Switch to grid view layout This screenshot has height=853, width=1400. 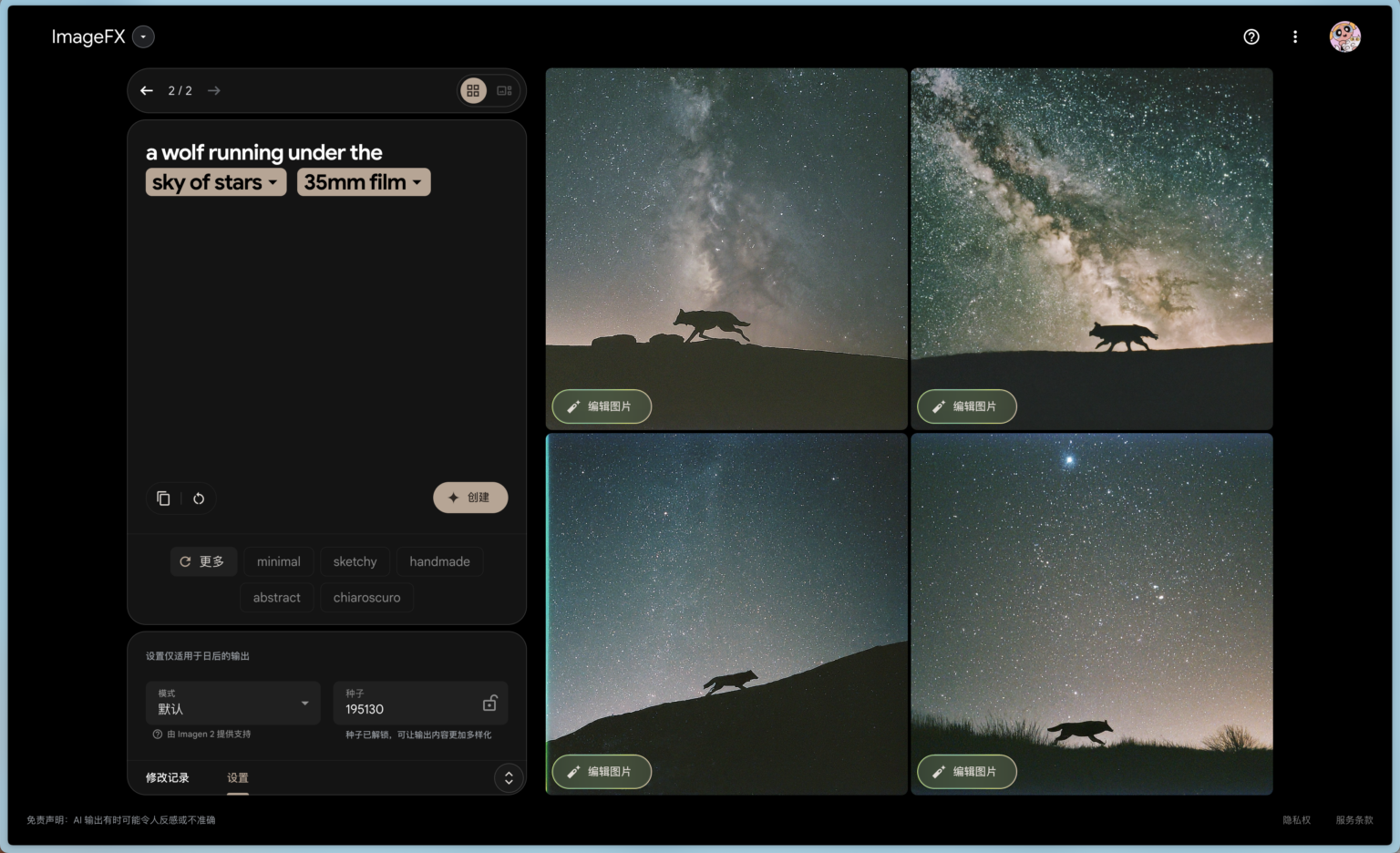point(473,90)
